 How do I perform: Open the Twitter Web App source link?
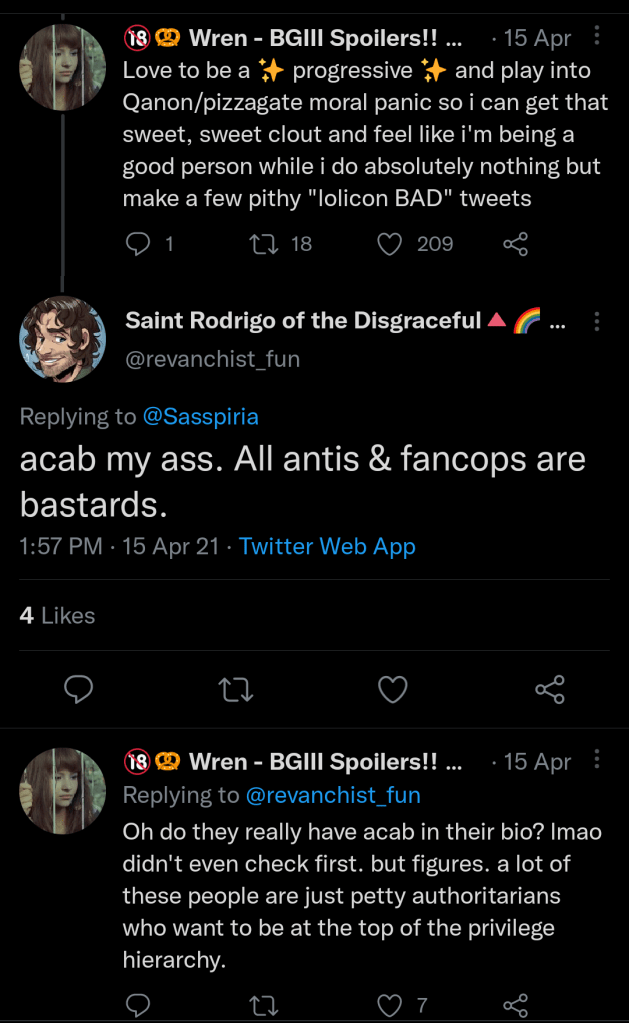pos(327,546)
